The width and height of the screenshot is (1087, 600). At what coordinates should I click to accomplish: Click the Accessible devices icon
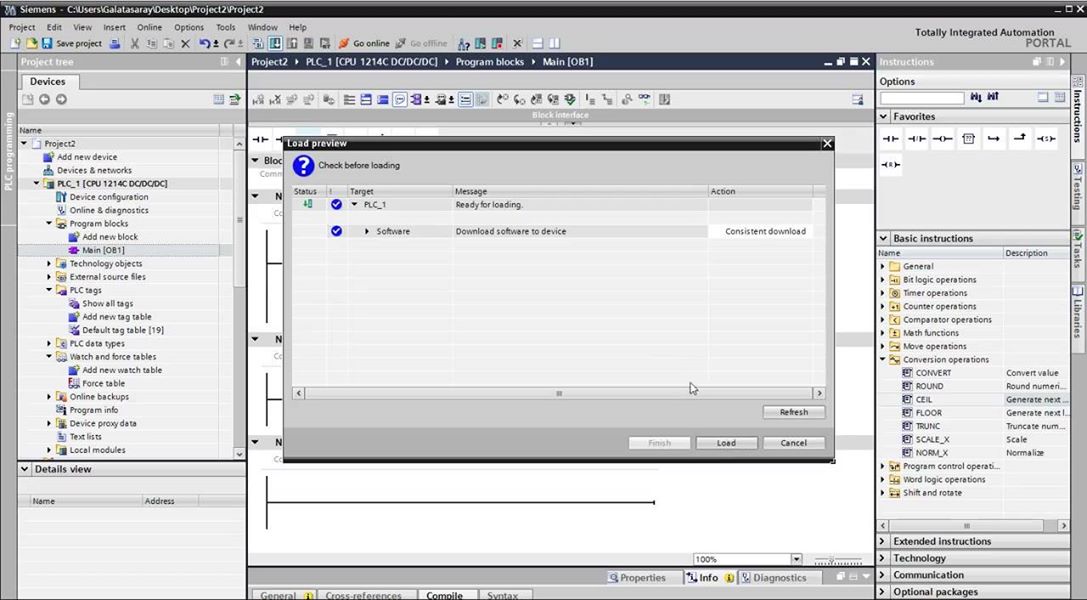click(464, 44)
